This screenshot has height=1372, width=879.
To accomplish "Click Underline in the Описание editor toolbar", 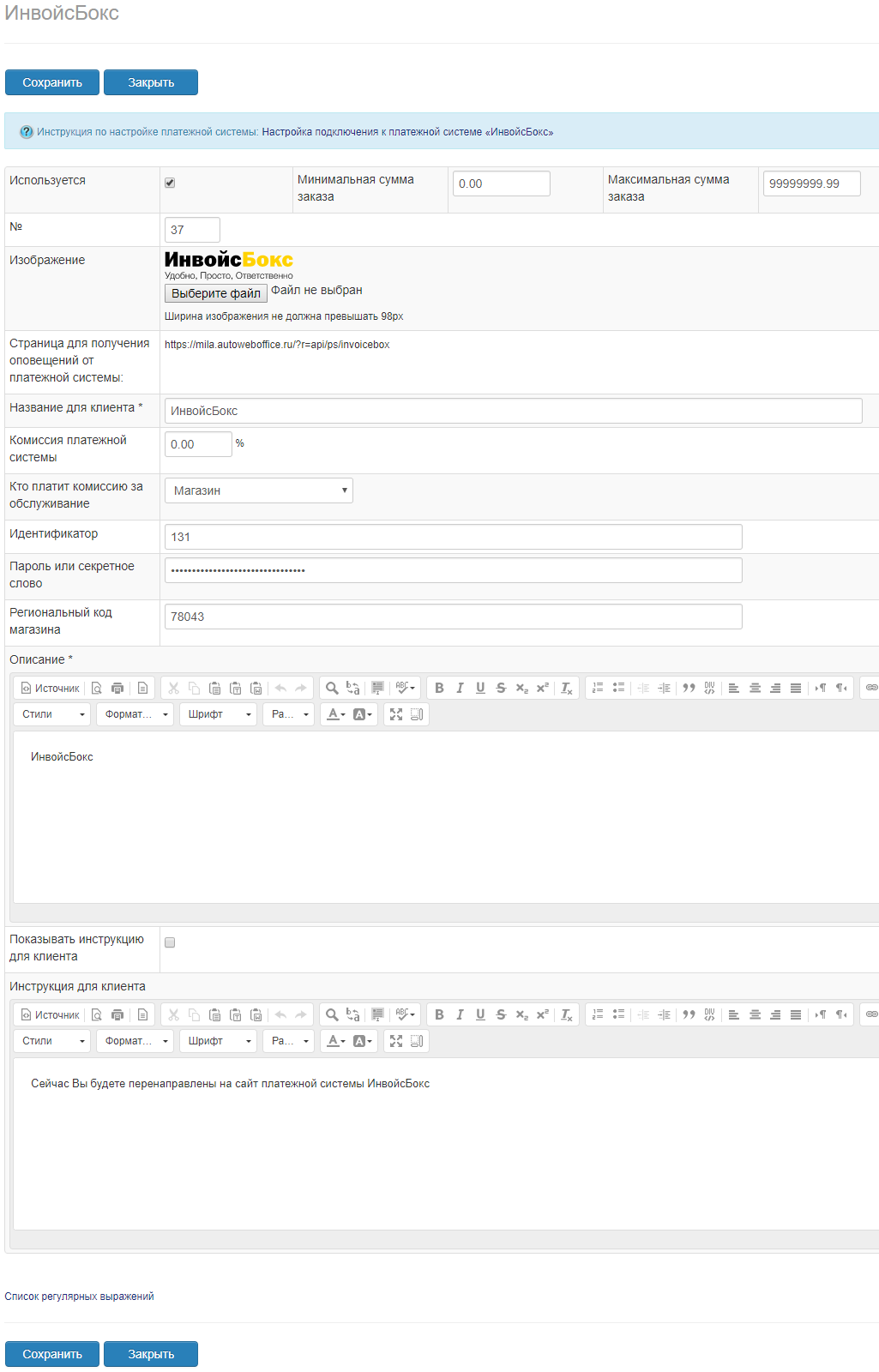I will (x=480, y=688).
